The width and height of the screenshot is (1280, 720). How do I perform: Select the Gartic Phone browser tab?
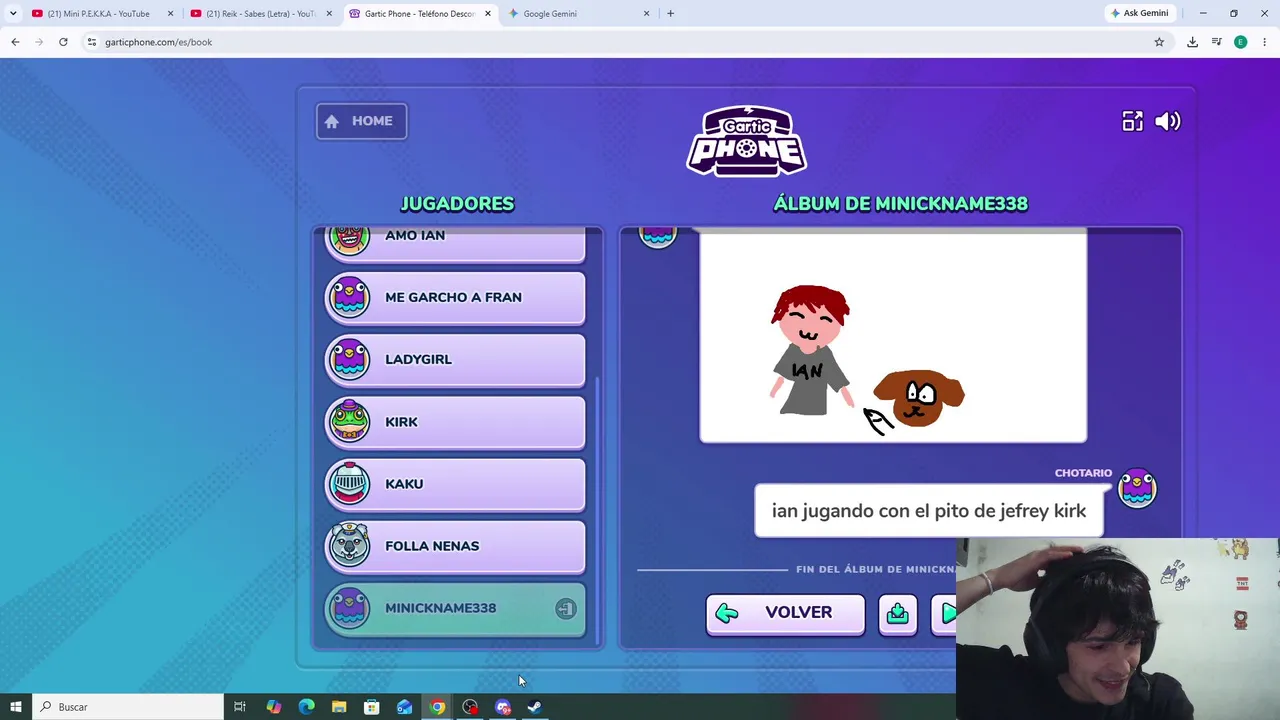point(420,14)
